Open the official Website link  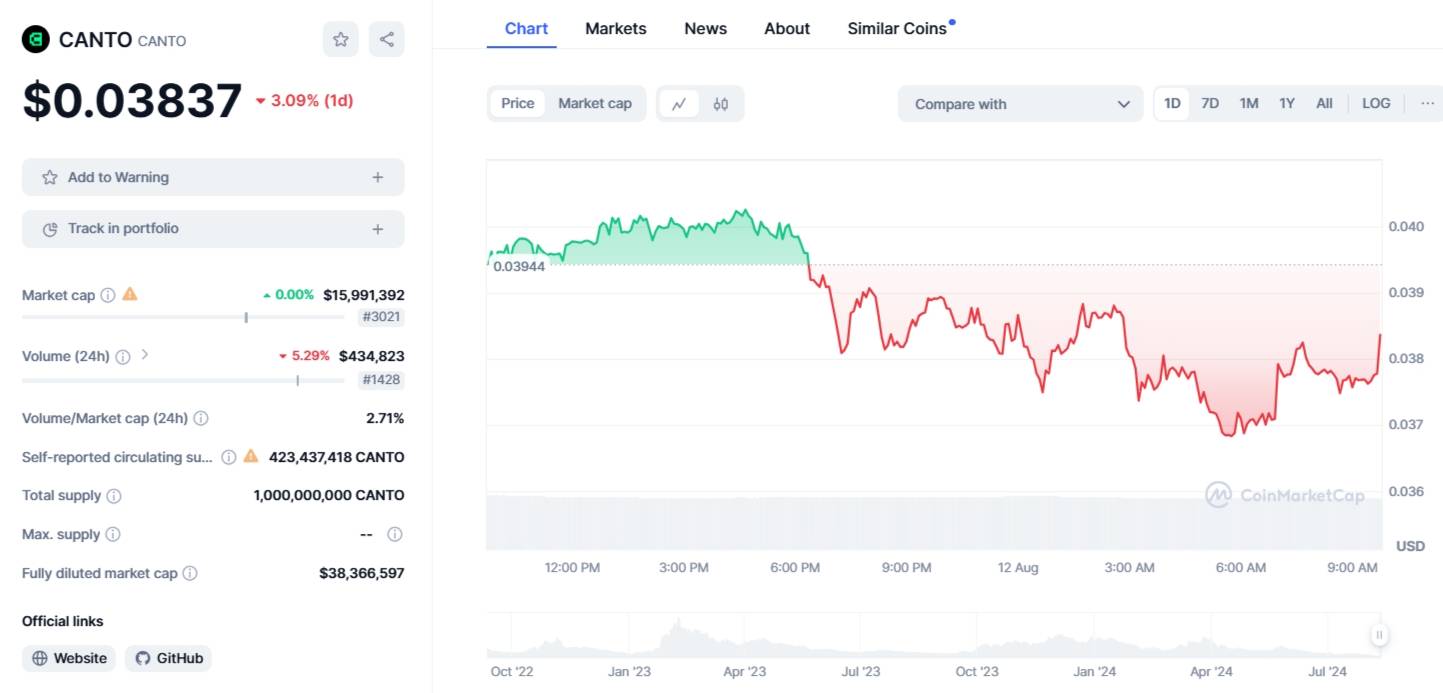tap(69, 658)
